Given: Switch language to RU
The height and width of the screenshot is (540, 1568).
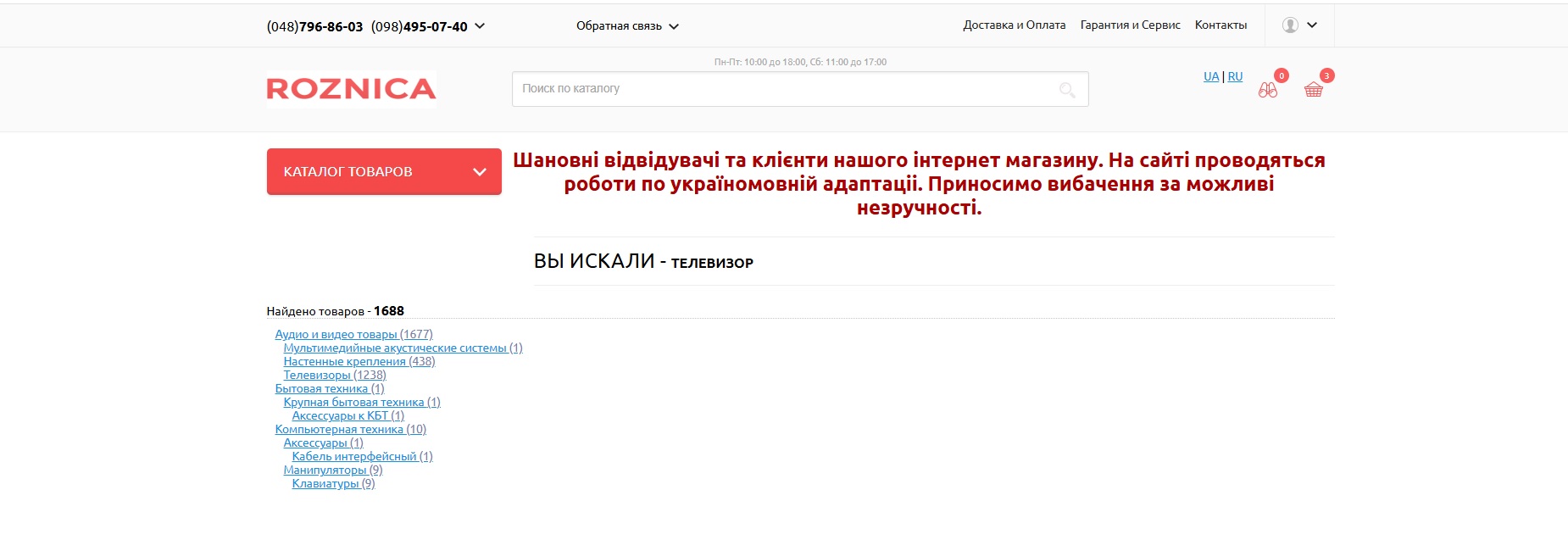Looking at the screenshot, I should [x=1235, y=76].
